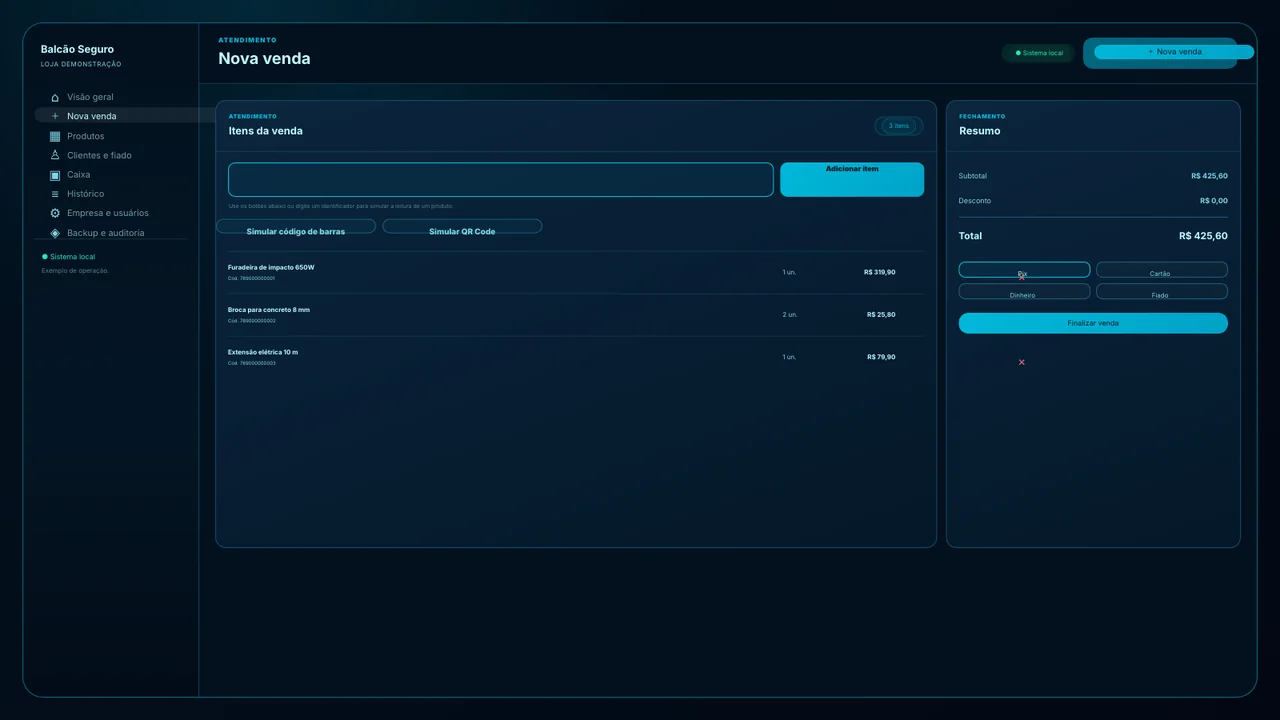The image size is (1280, 720).
Task: Click the Histórico list icon
Action: 55,194
